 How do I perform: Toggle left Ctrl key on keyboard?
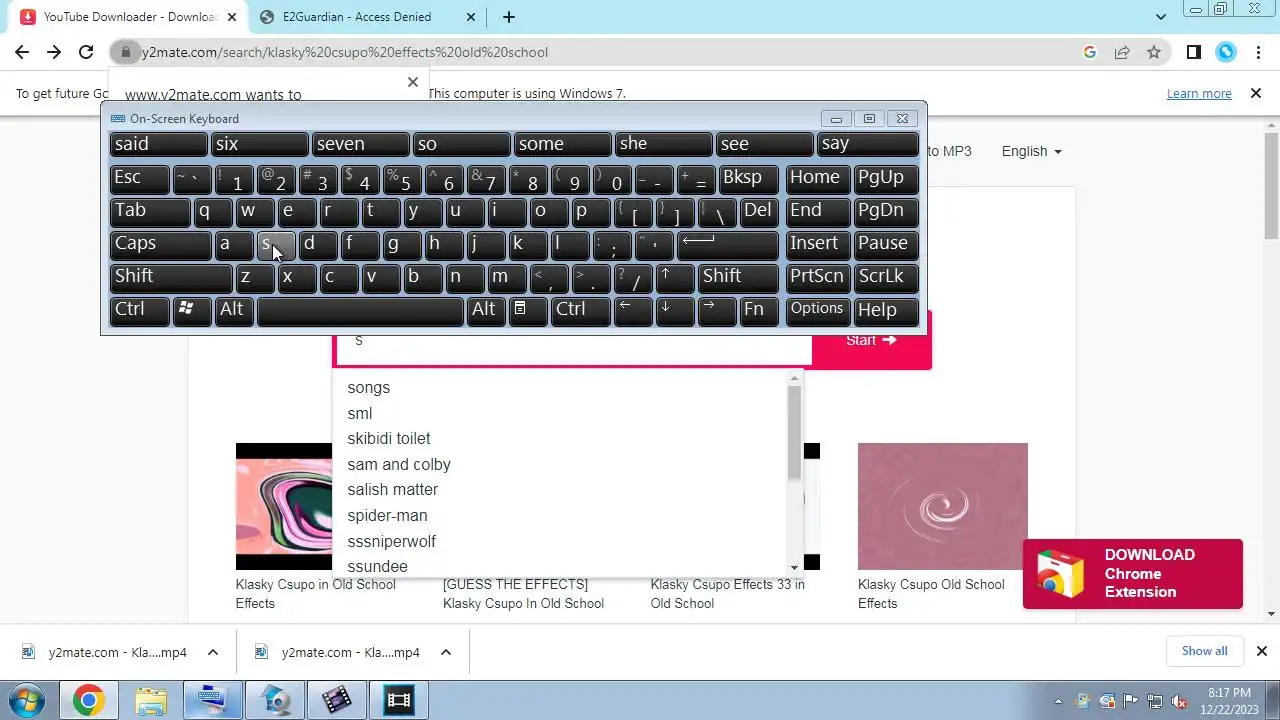[x=139, y=310]
